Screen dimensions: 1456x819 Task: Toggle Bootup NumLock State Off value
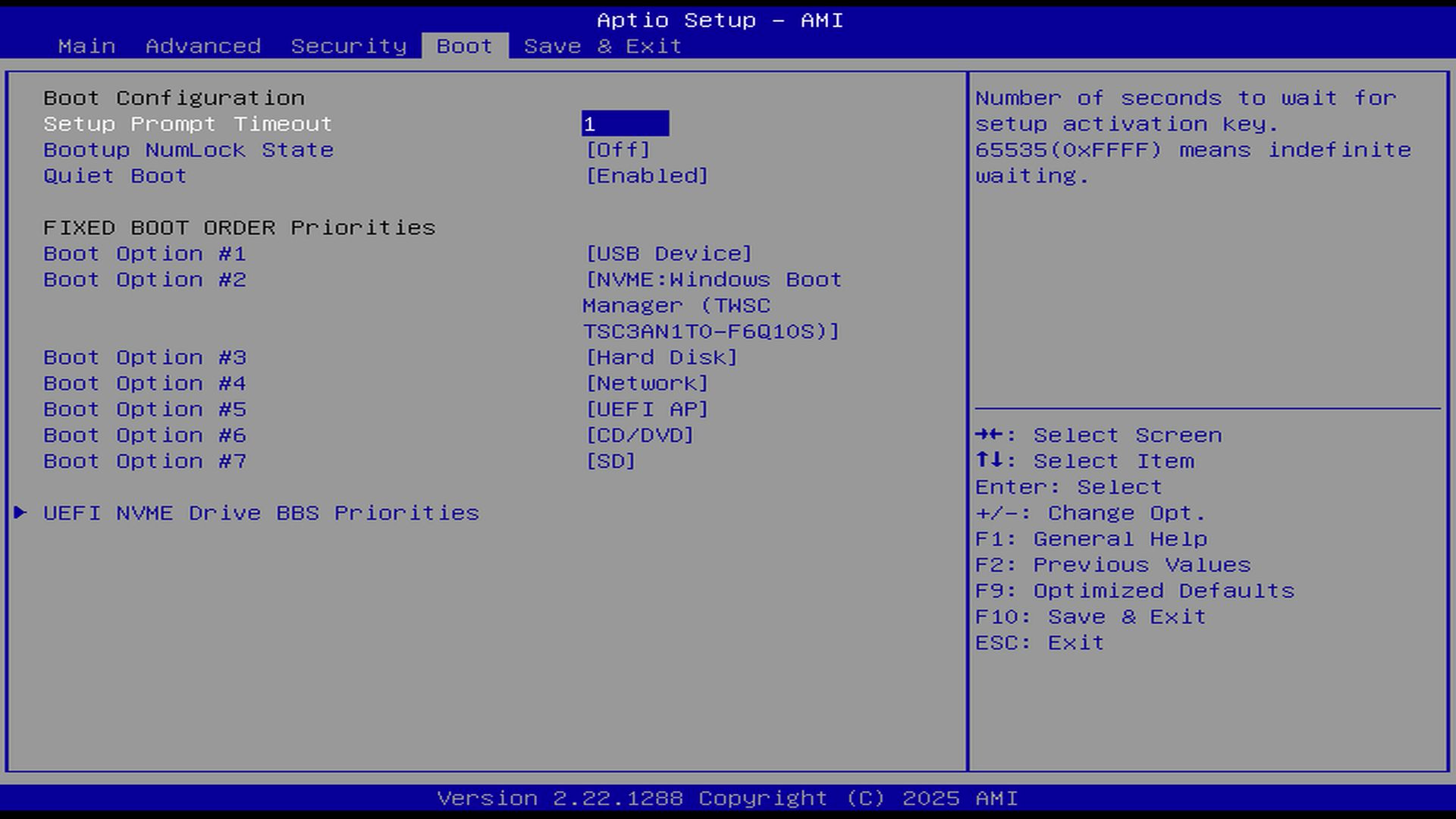click(x=617, y=150)
